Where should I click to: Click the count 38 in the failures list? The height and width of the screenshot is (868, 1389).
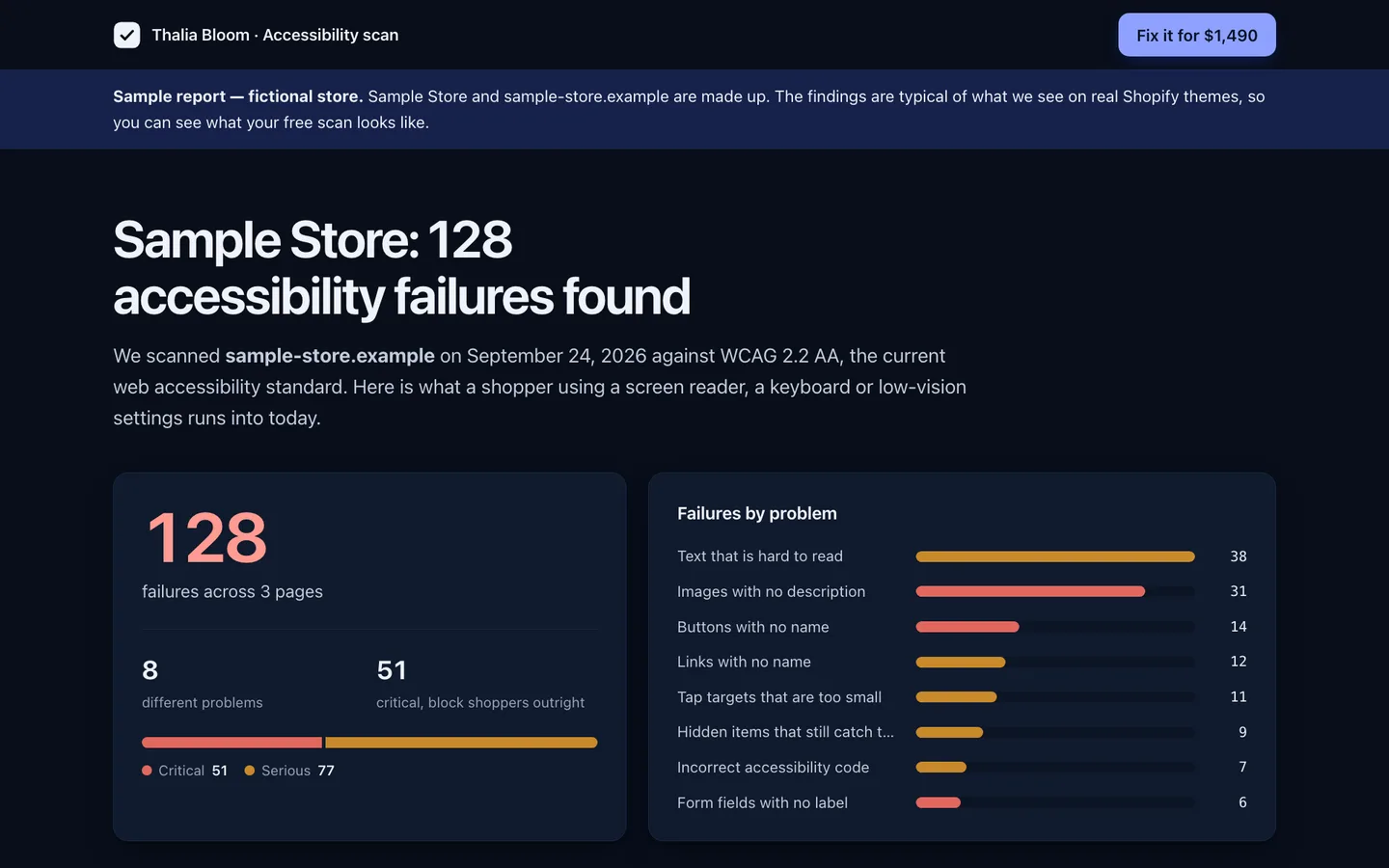coord(1239,556)
